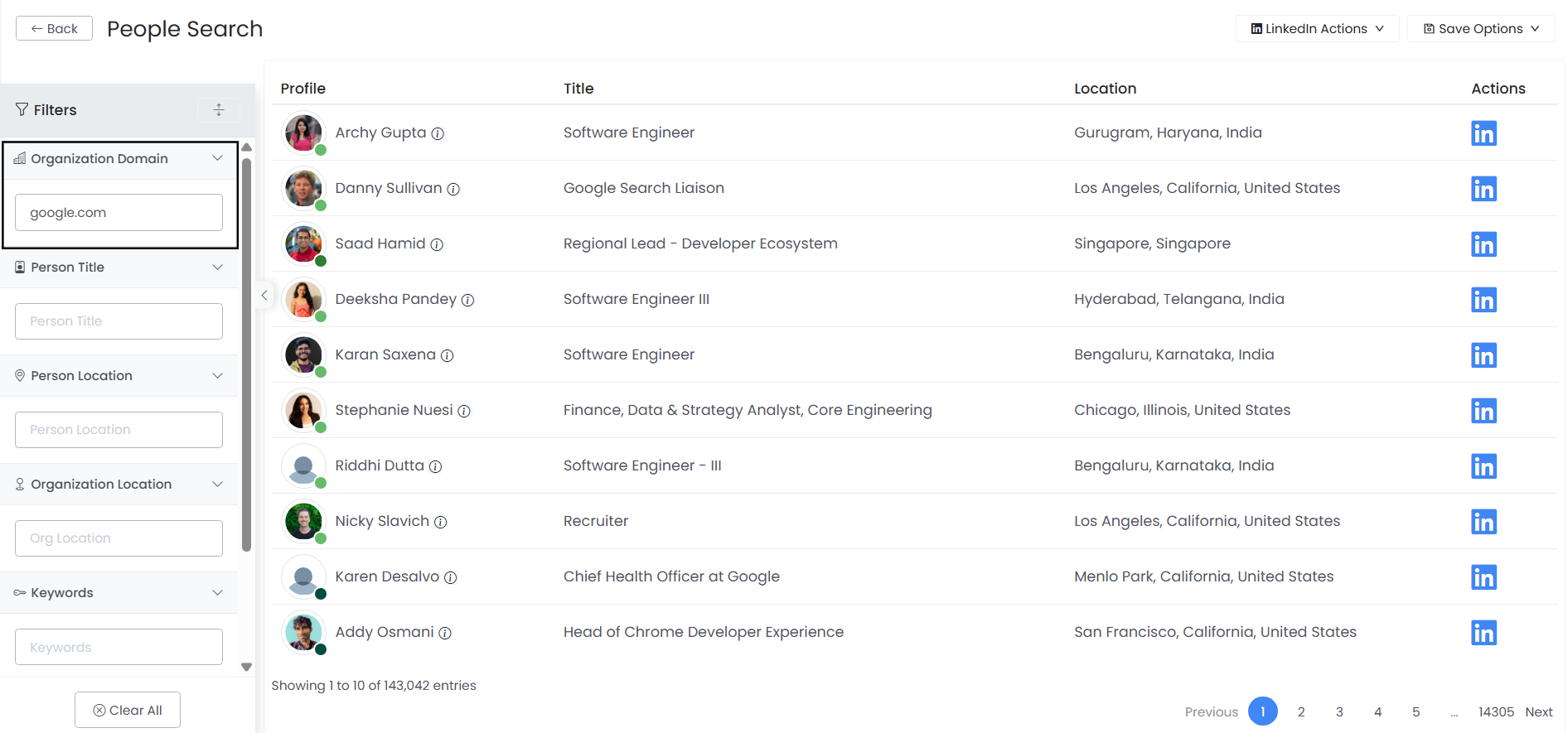Open Saad Hamid's LinkedIn icon
The image size is (1568, 733).
[1483, 244]
